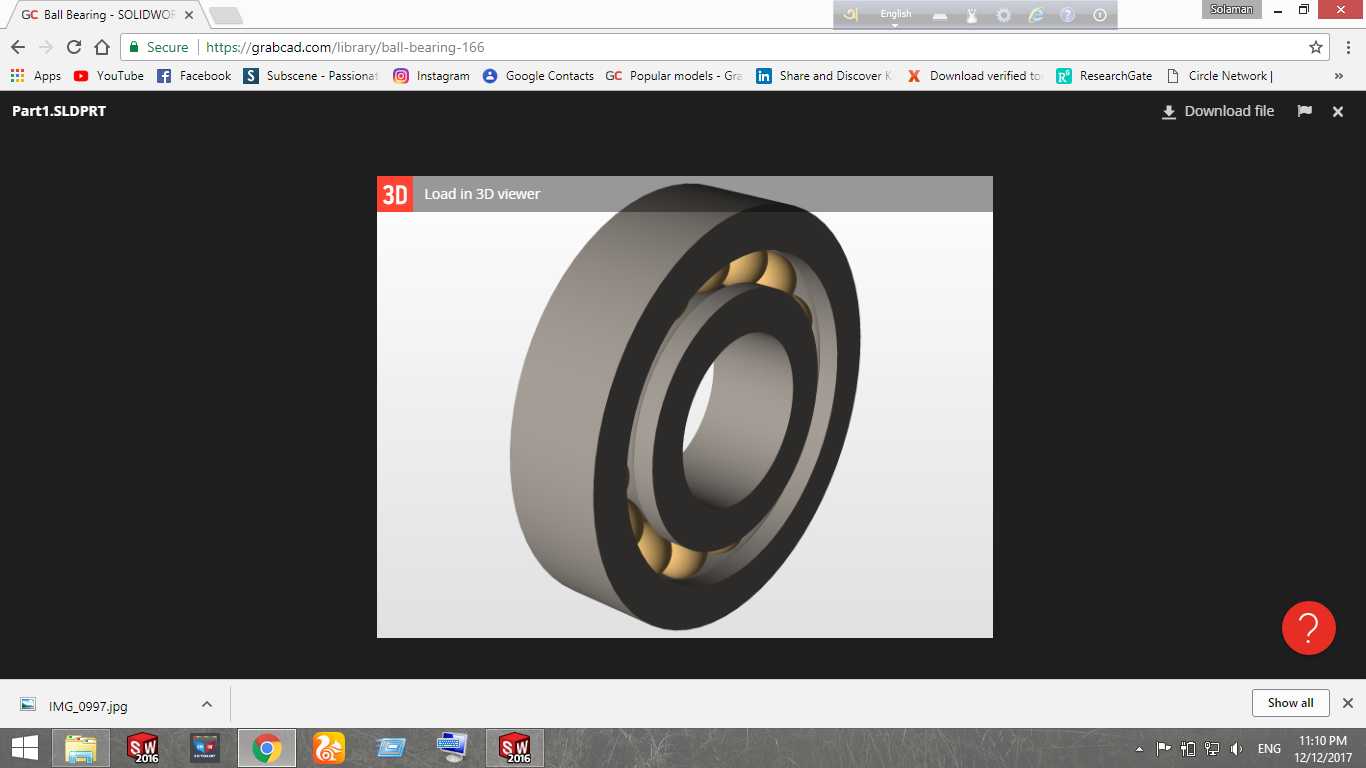Open the Subscene bookmark
Viewport: 1366px width, 768px height.
311,76
